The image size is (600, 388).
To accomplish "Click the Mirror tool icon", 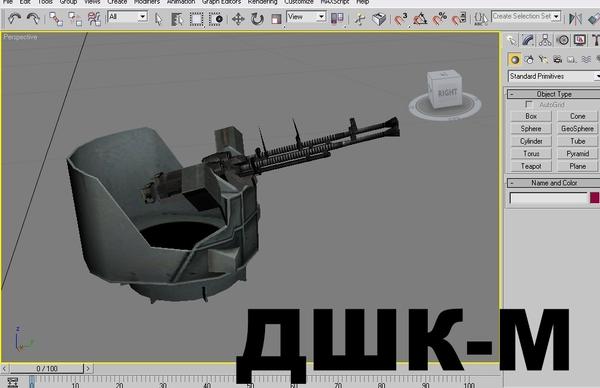I will [x=575, y=18].
